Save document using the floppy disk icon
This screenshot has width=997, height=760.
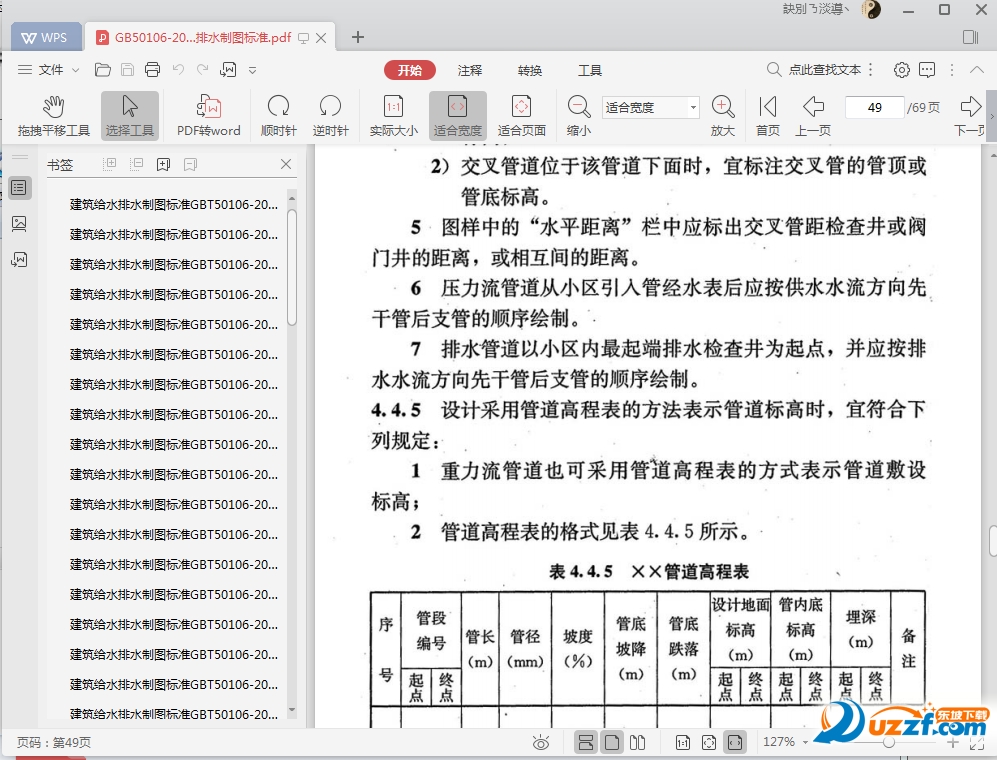127,70
